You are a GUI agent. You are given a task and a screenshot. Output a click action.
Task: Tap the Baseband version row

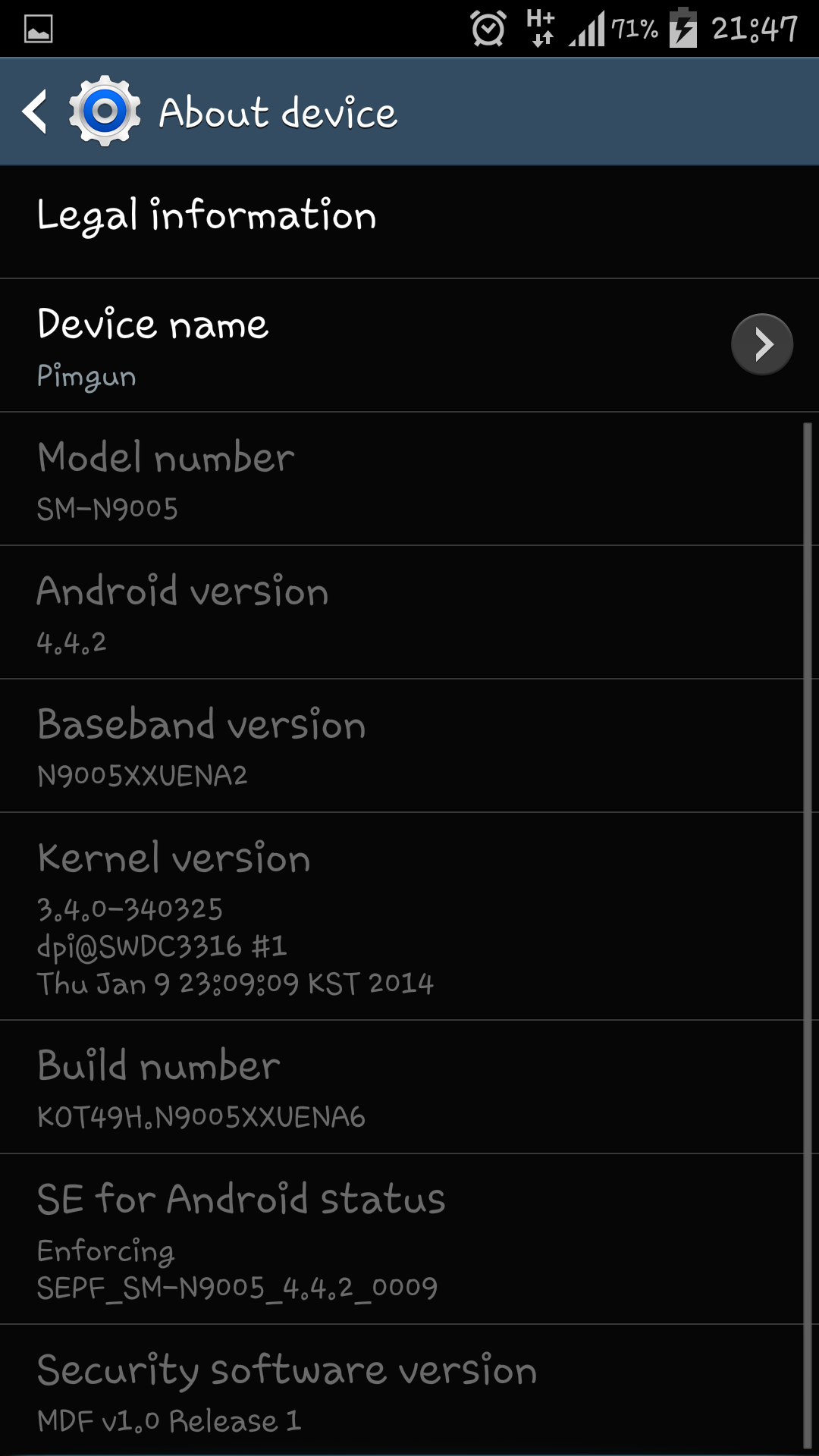click(x=401, y=746)
